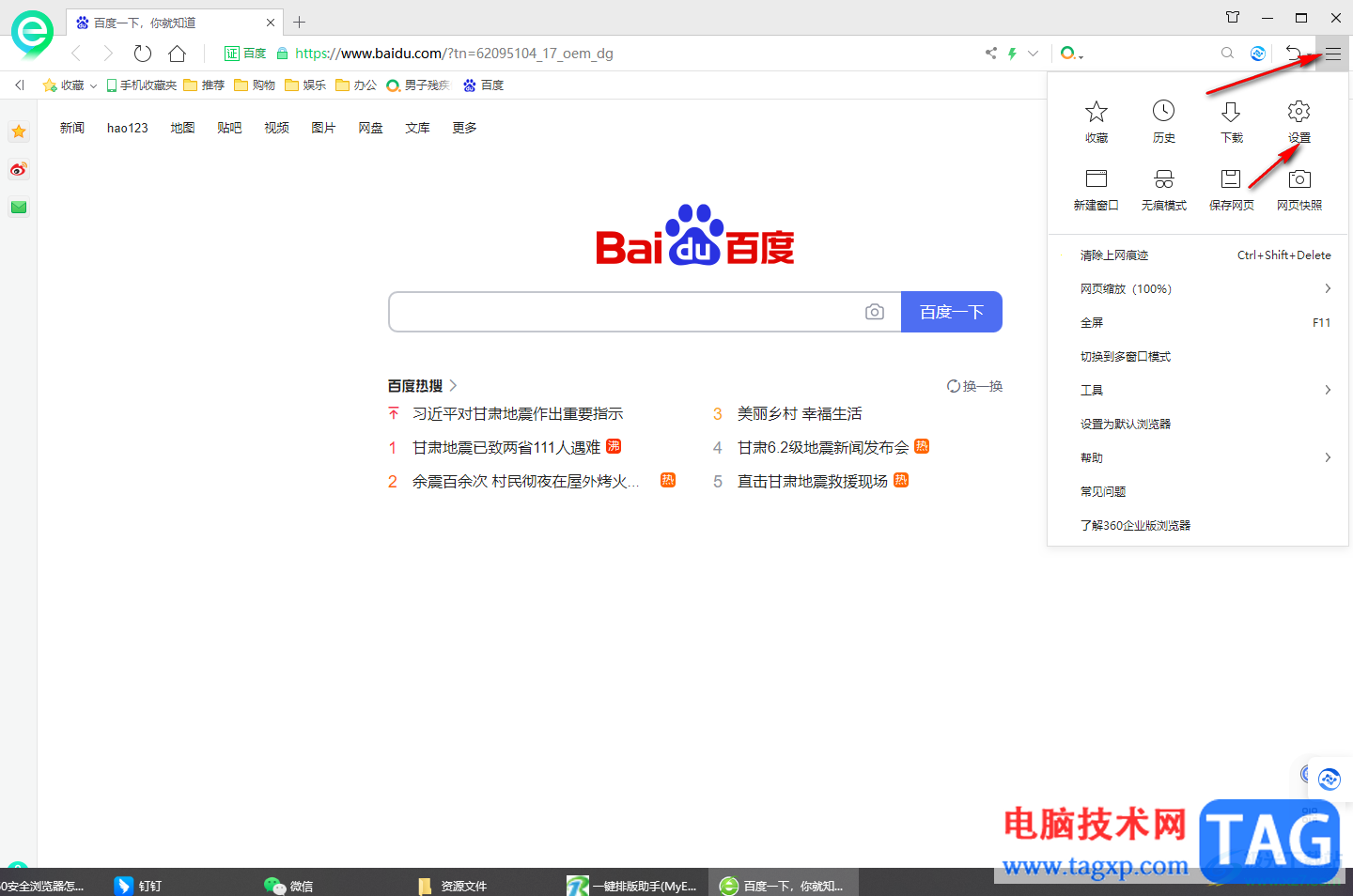Enter 无痕模式 incognito mode
This screenshot has width=1353, height=896.
[1164, 188]
